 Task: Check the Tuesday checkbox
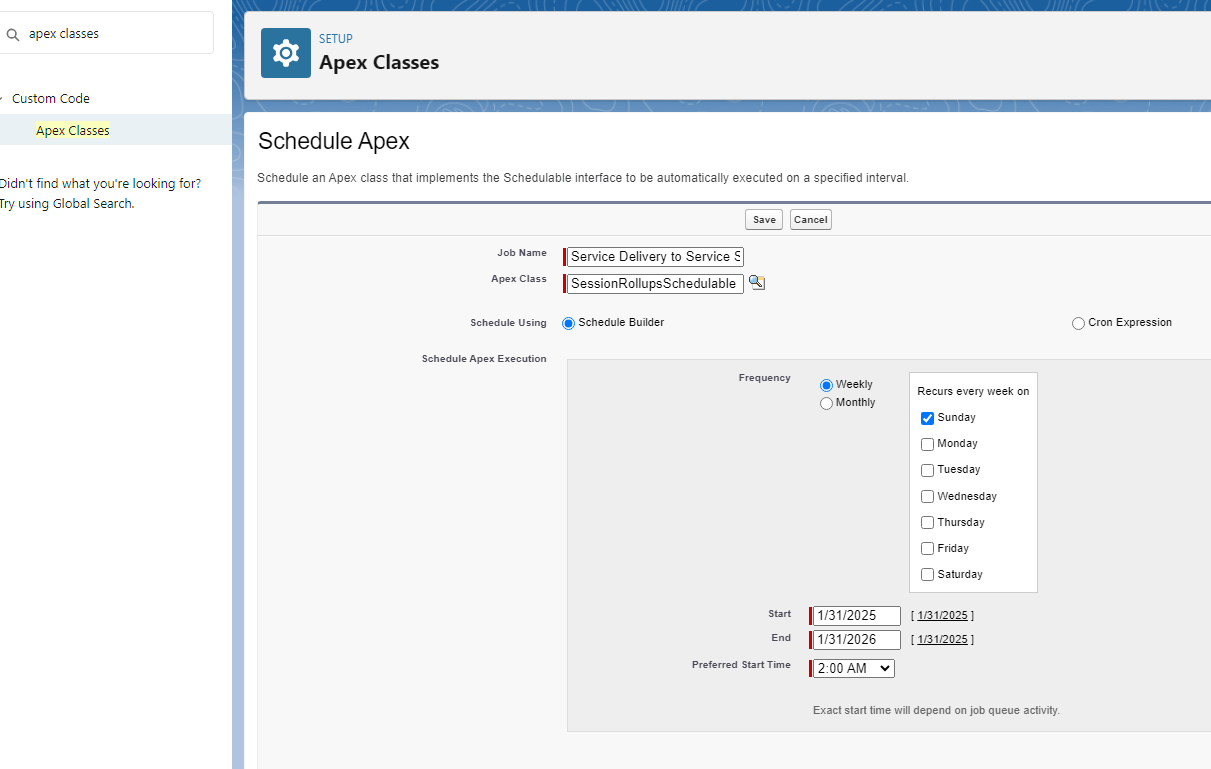(x=927, y=471)
